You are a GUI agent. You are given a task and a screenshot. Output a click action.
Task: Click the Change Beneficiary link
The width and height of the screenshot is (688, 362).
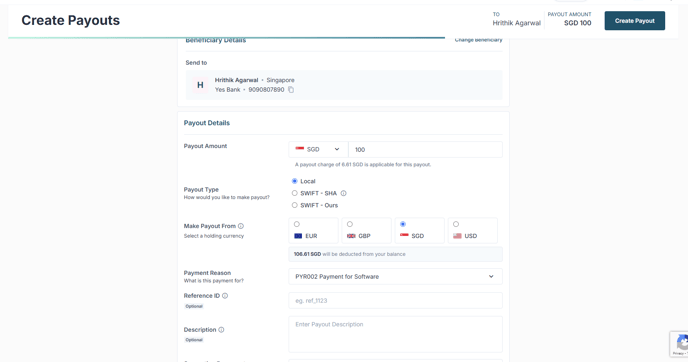tap(478, 40)
